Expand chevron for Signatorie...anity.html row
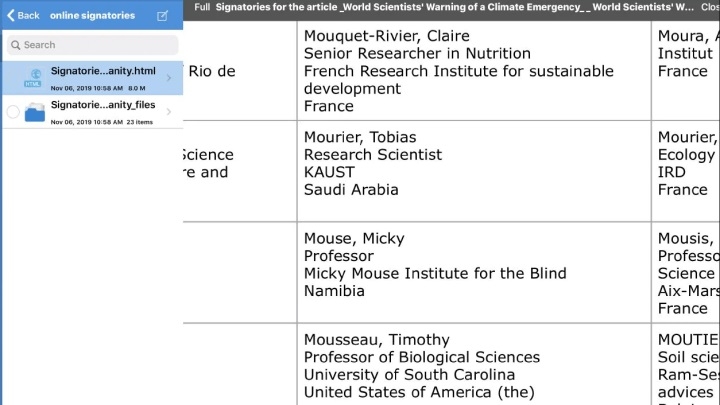The width and height of the screenshot is (720, 405). (x=169, y=78)
